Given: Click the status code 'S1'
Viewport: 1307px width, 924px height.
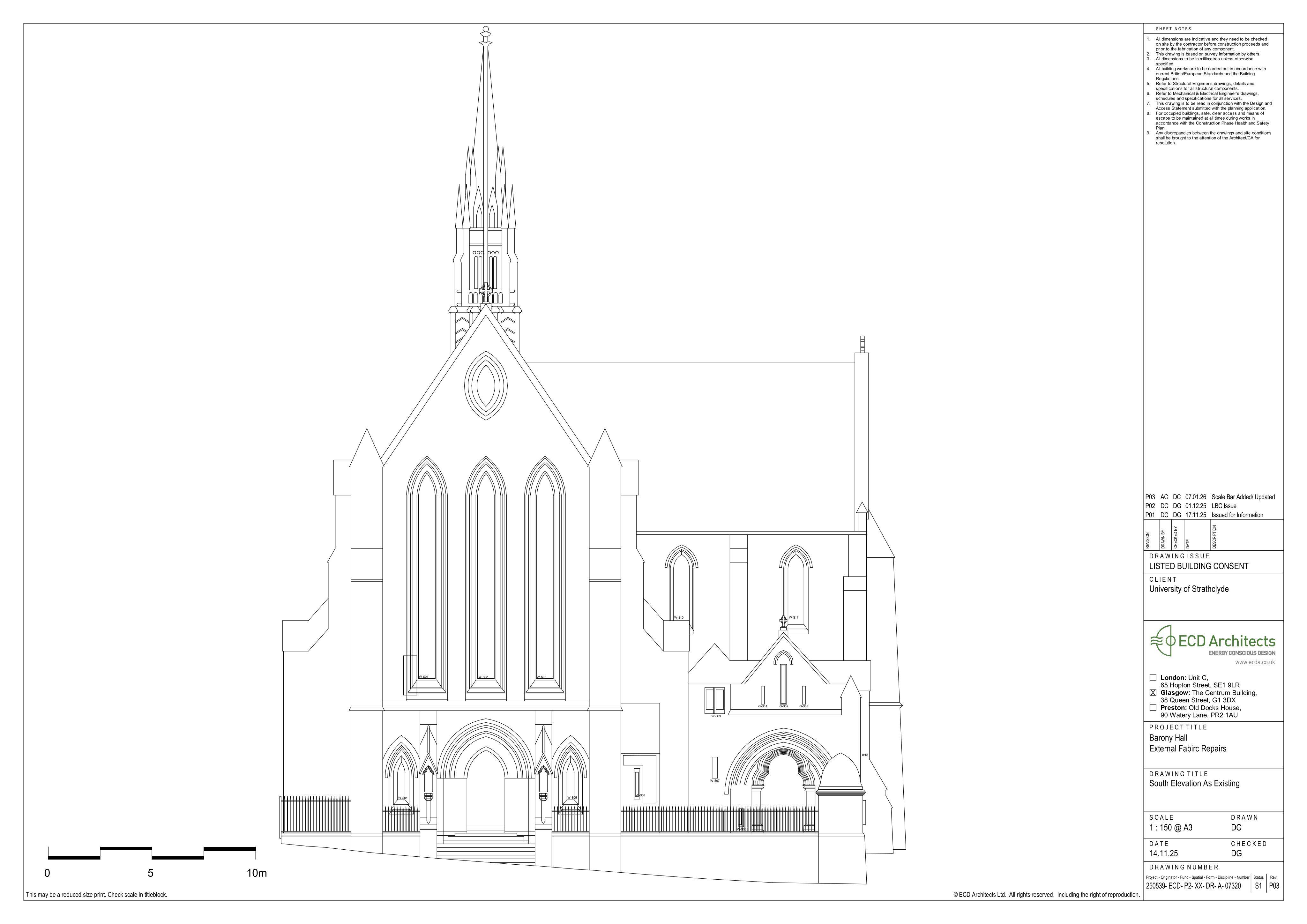Looking at the screenshot, I should coord(1258,886).
